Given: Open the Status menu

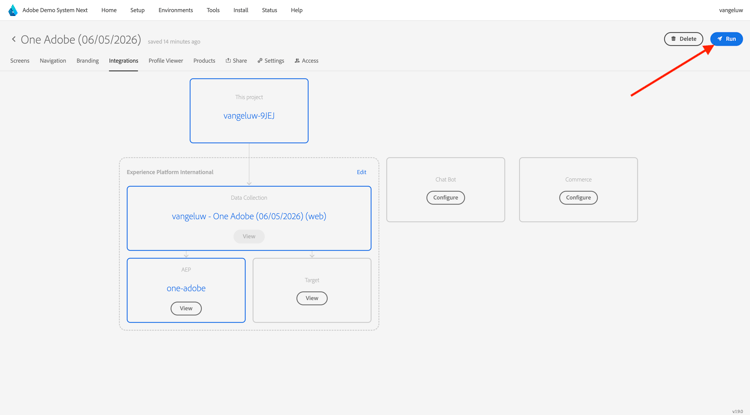Looking at the screenshot, I should coord(269,10).
